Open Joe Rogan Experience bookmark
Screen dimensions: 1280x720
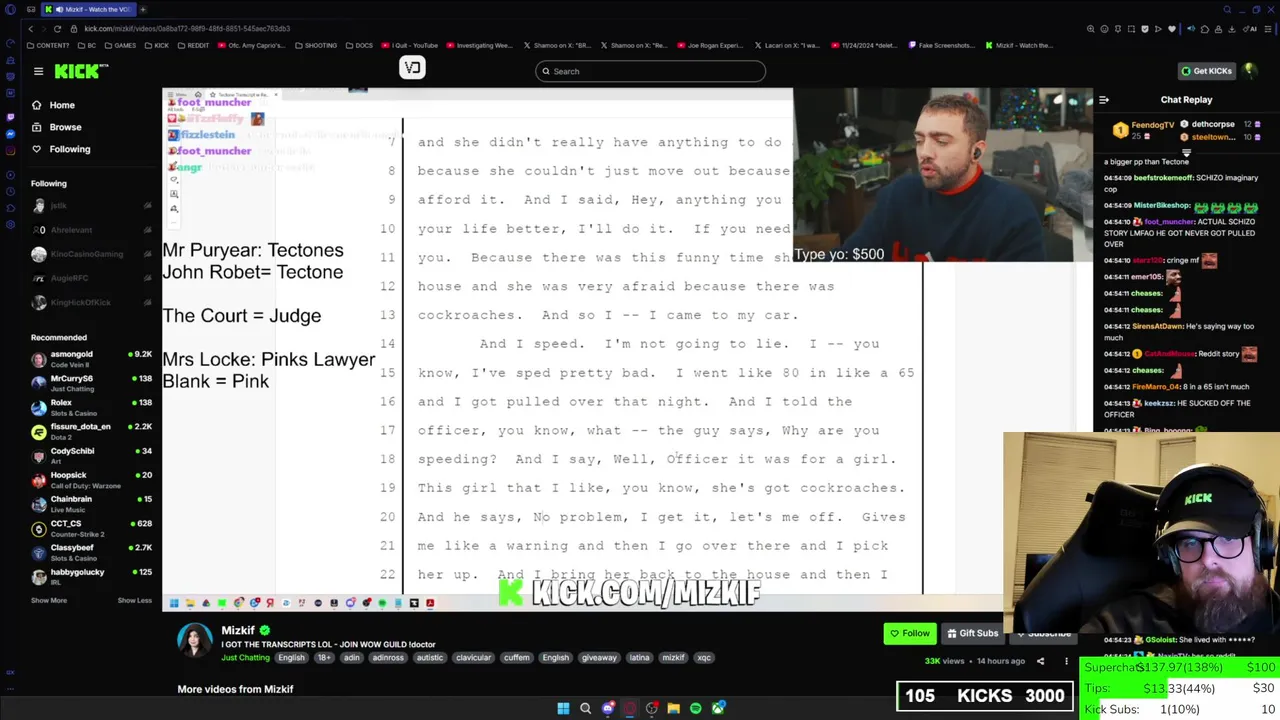click(710, 45)
